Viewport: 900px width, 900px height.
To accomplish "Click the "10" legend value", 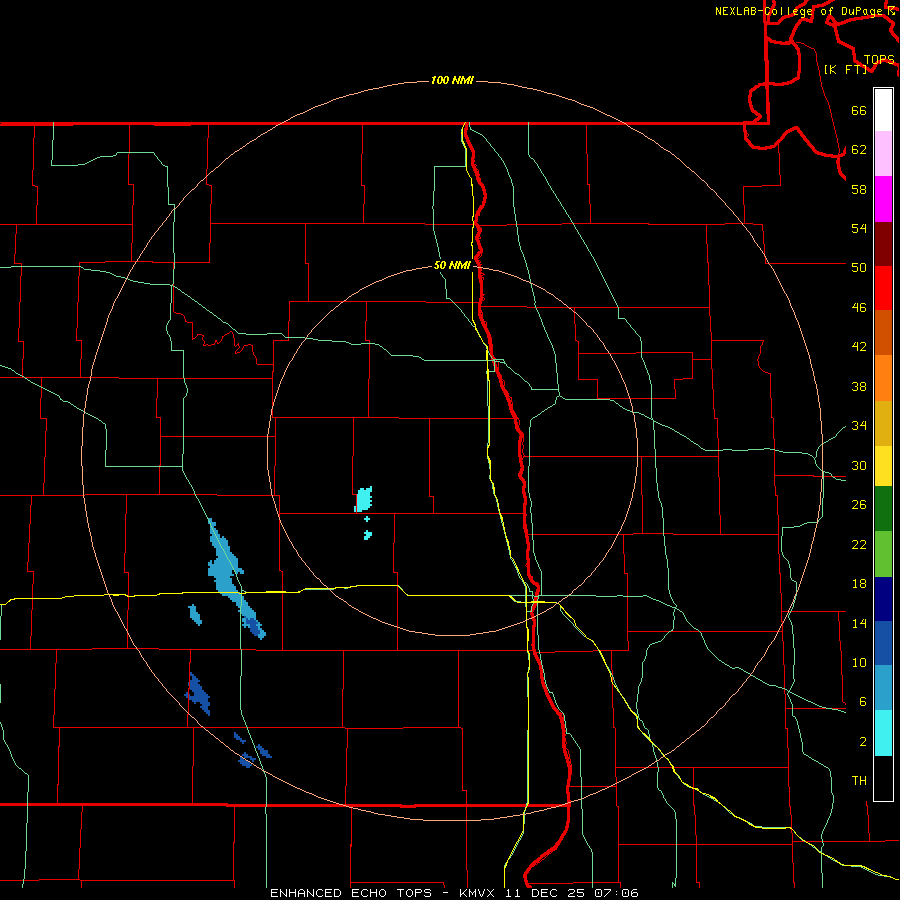I will point(859,663).
